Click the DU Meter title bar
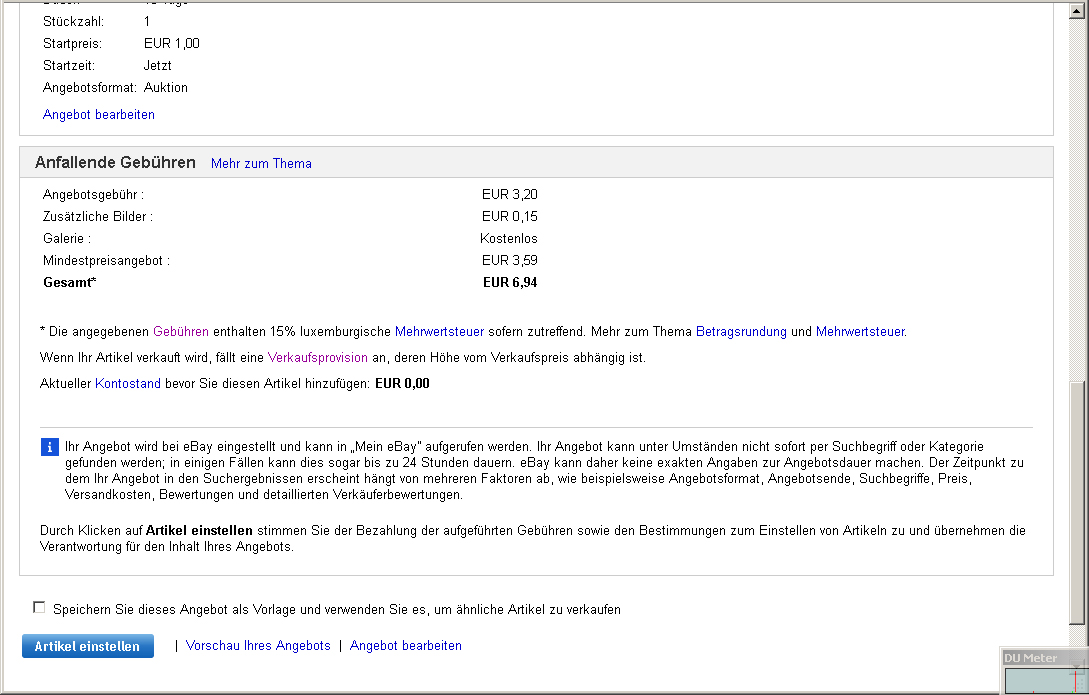Image resolution: width=1089 pixels, height=695 pixels. click(1040, 658)
